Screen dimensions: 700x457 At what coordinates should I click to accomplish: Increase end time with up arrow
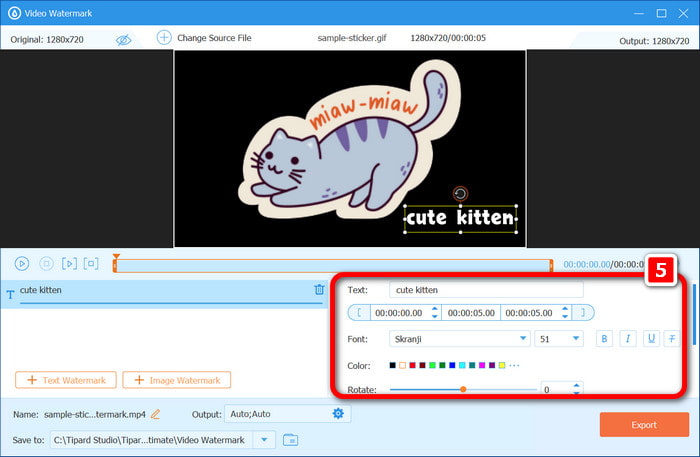tap(565, 308)
